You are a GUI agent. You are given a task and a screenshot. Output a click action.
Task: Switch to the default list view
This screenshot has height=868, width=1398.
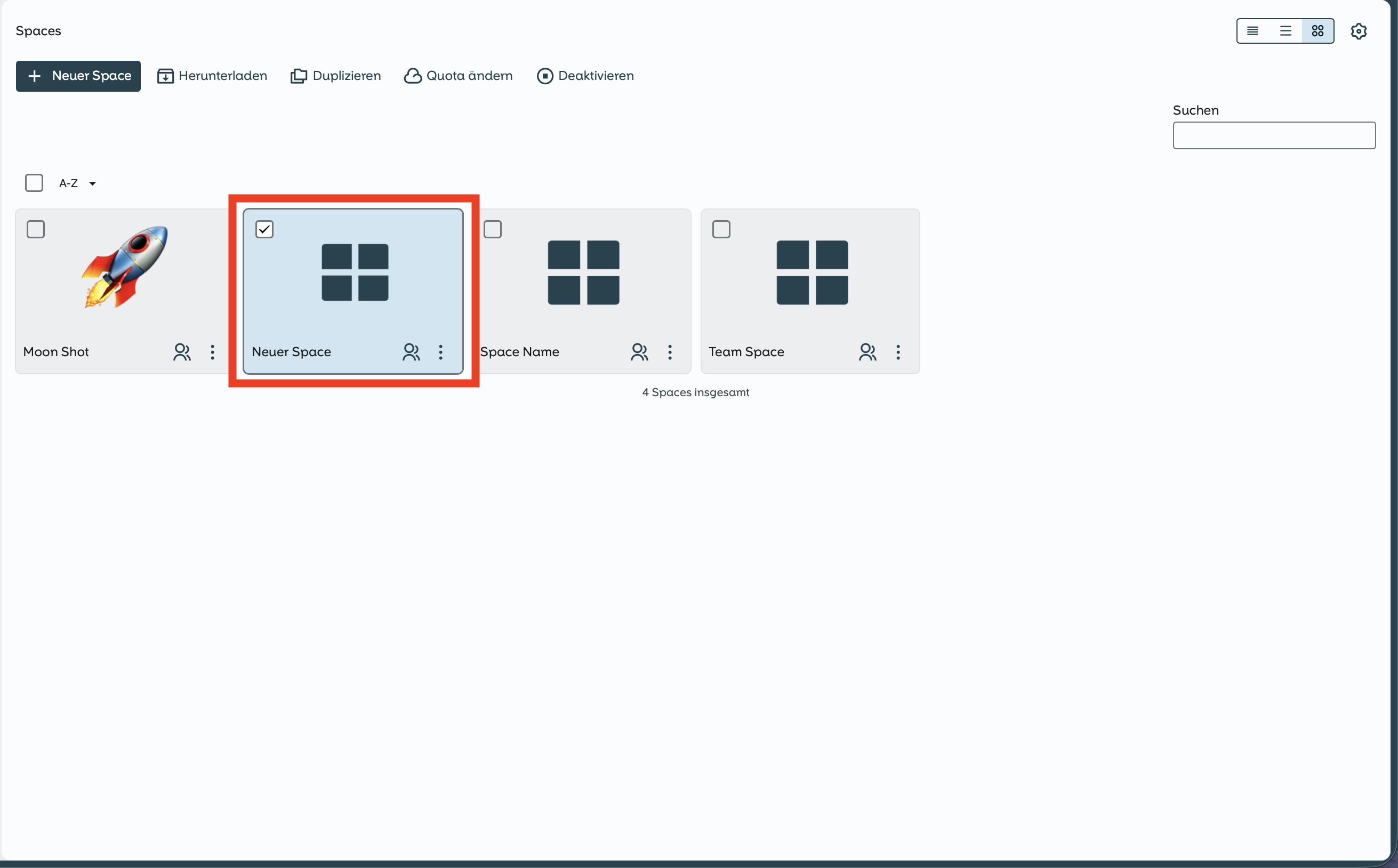pos(1285,31)
